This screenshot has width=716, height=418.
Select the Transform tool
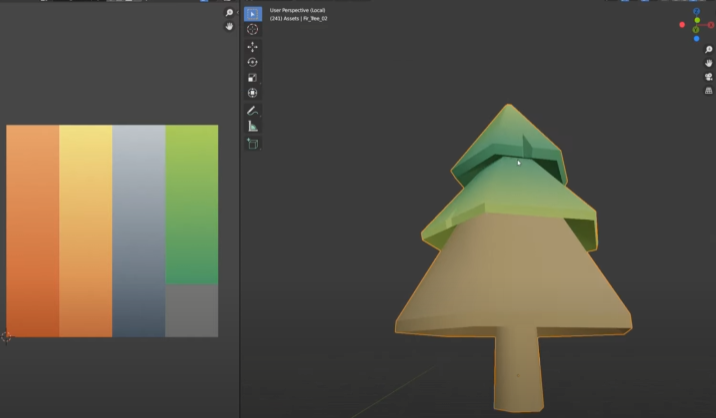(x=252, y=94)
